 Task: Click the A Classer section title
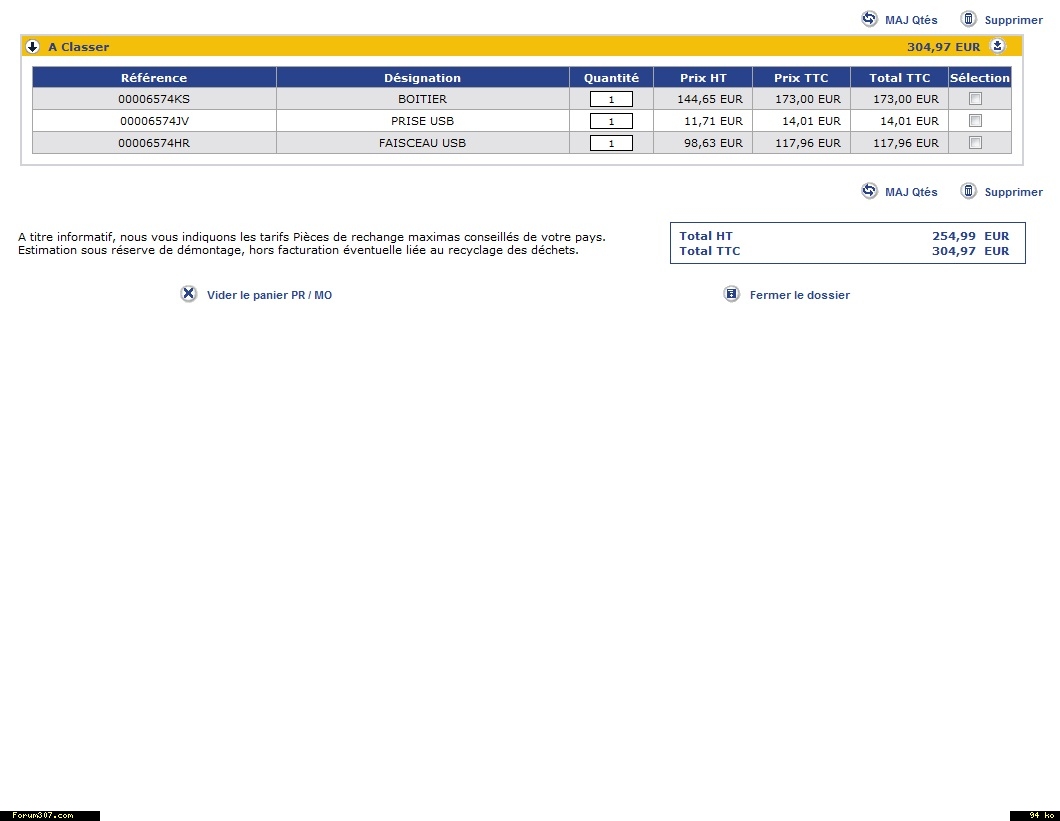pos(79,47)
